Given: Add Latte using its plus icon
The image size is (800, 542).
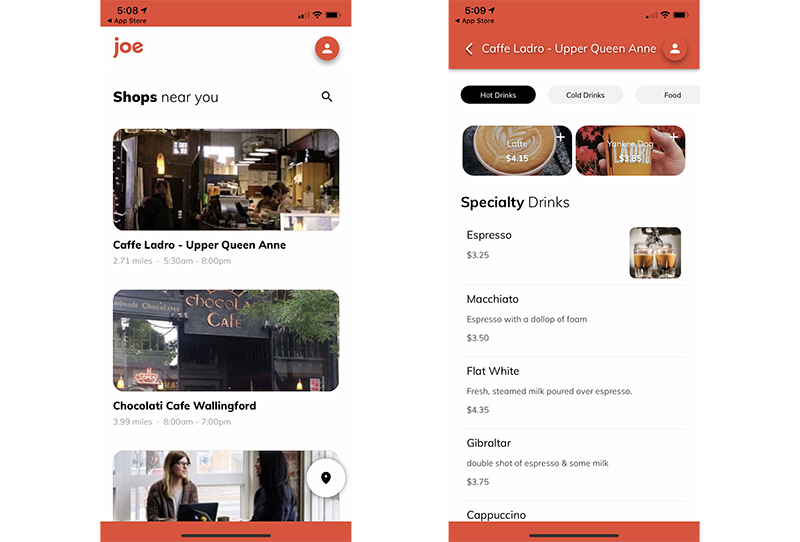Looking at the screenshot, I should pos(560,137).
